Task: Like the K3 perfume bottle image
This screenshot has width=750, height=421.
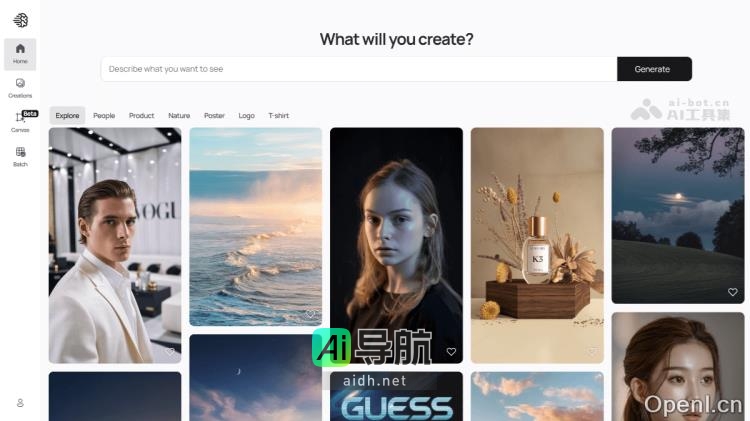Action: click(592, 352)
